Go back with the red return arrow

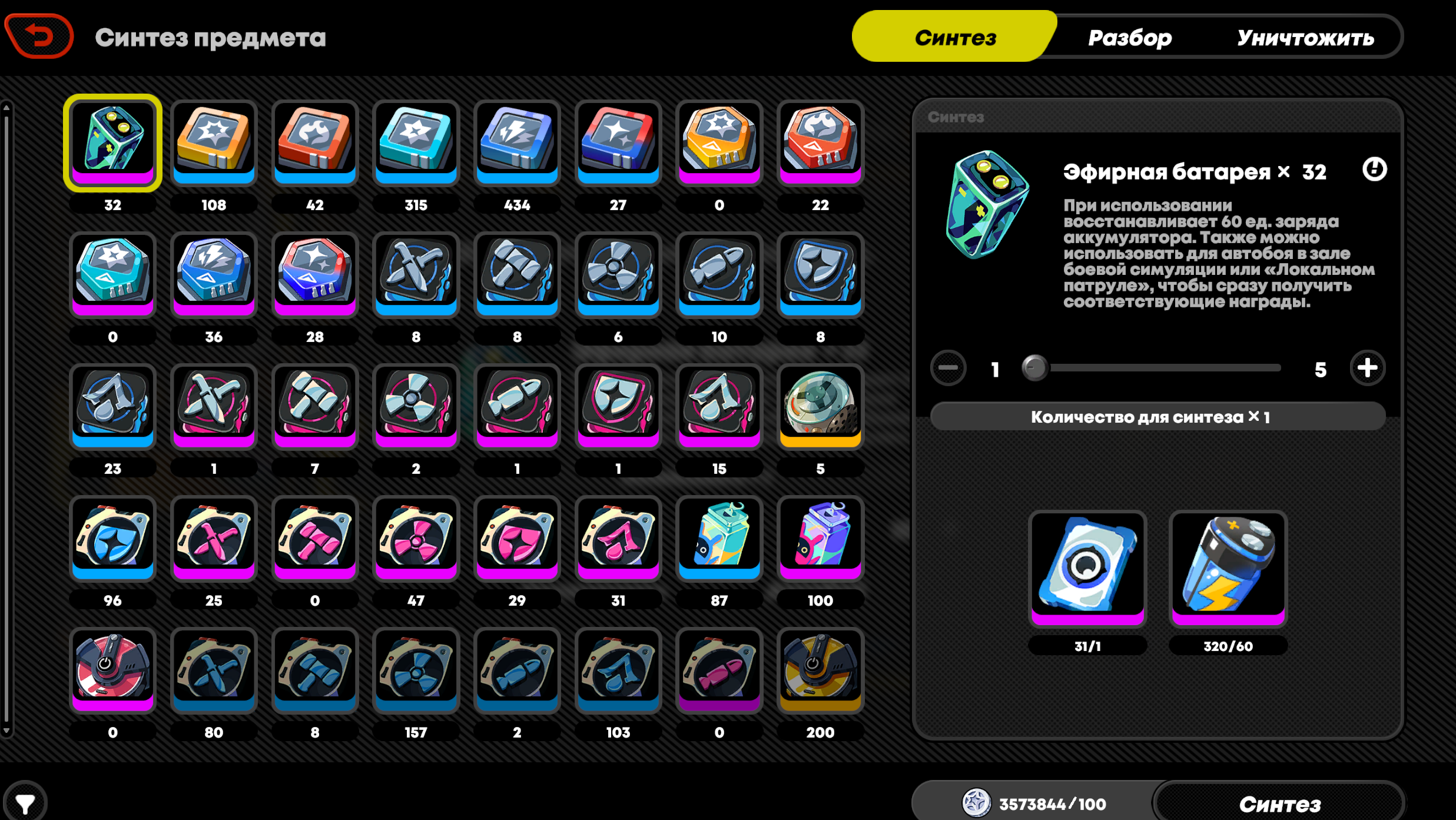point(39,36)
